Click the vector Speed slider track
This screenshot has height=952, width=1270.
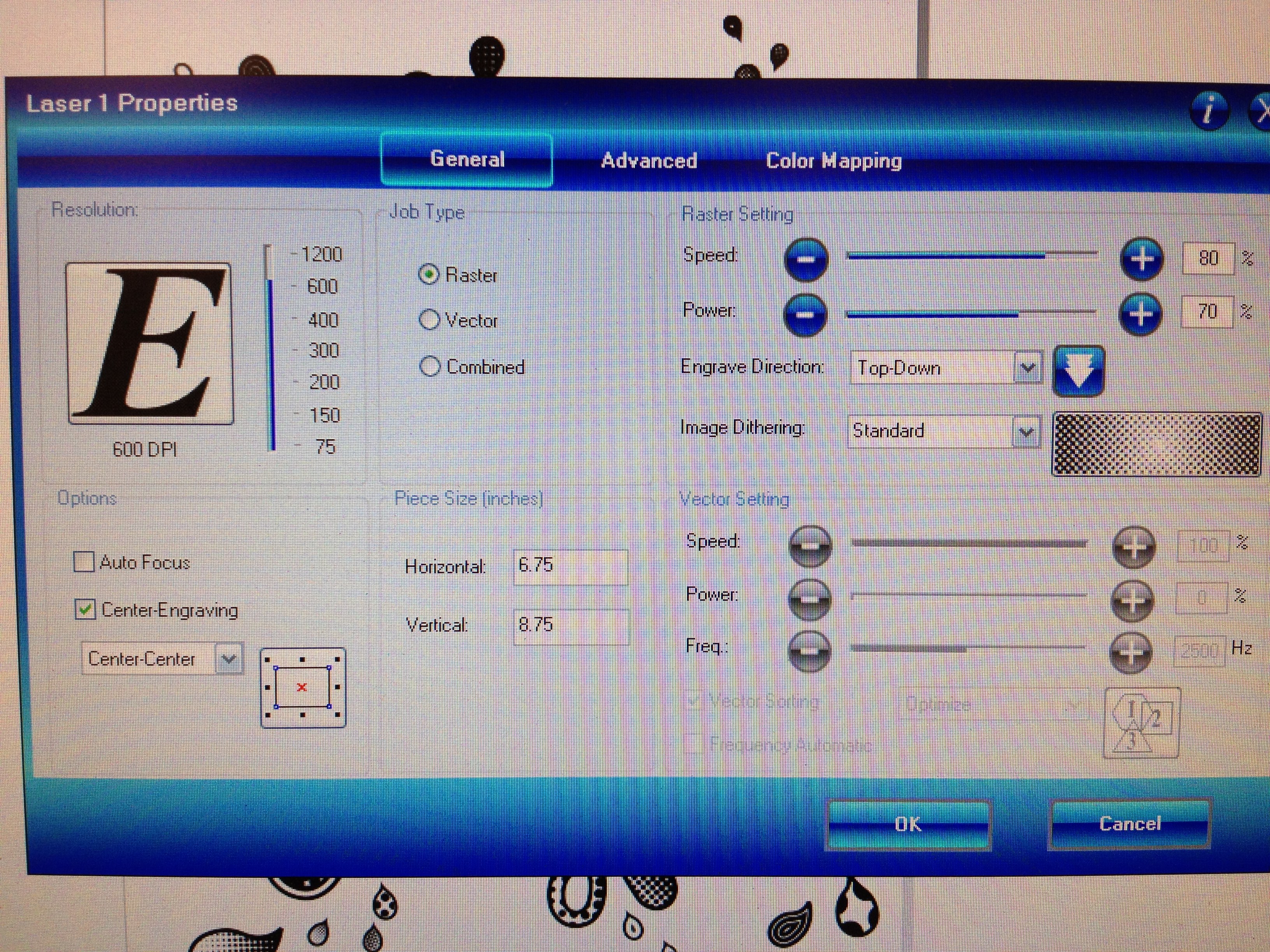click(x=970, y=543)
